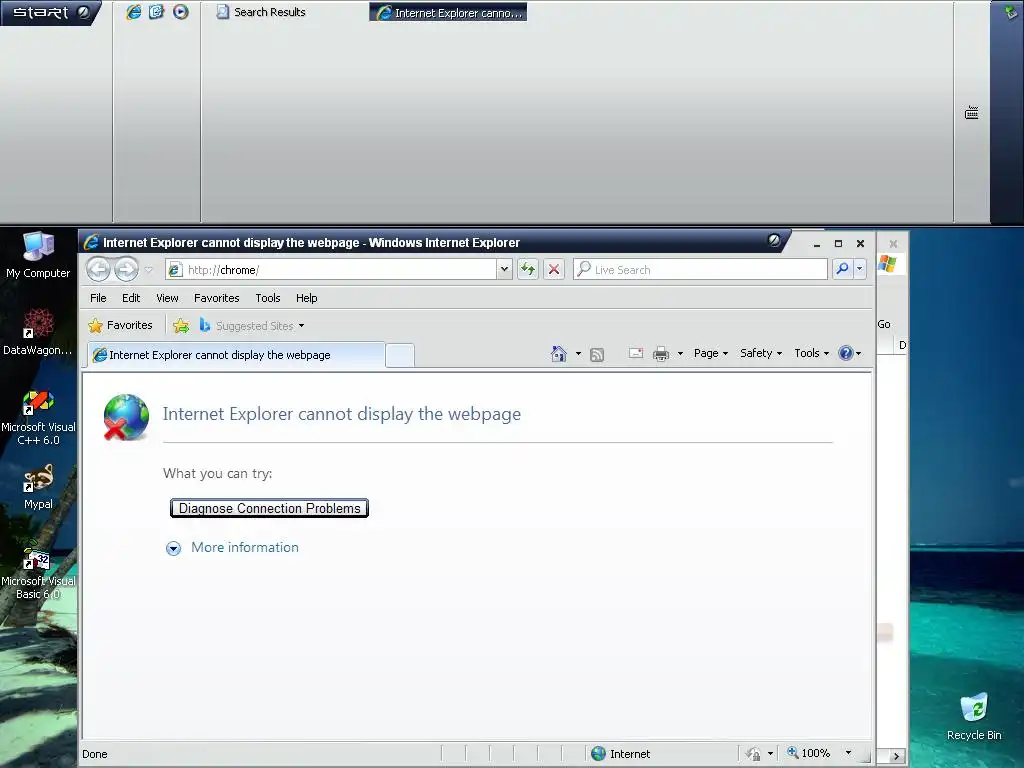Click the on-screen keyboard tray icon
Image resolution: width=1024 pixels, height=768 pixels.
tap(972, 113)
